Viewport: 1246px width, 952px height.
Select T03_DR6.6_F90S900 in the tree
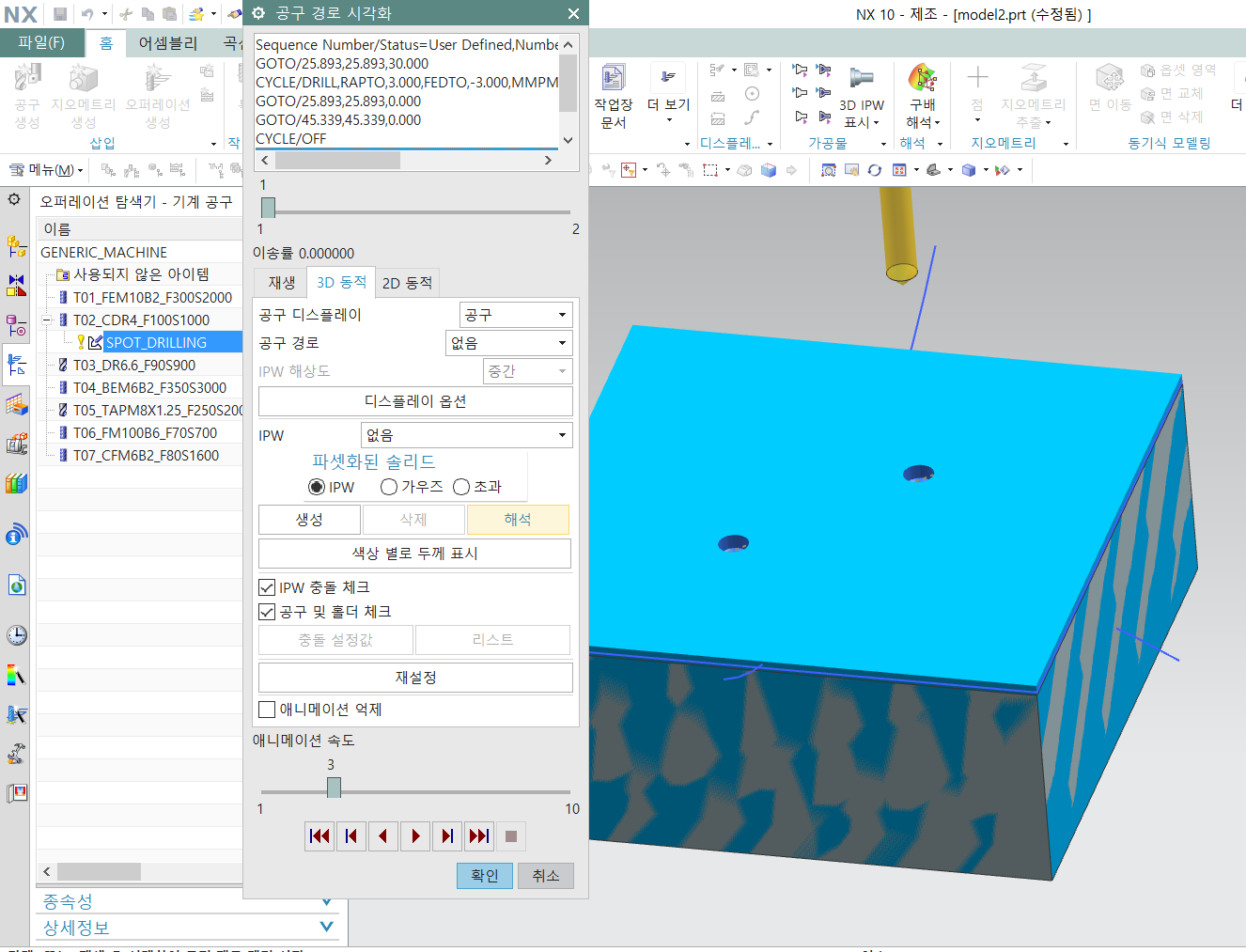click(x=134, y=365)
